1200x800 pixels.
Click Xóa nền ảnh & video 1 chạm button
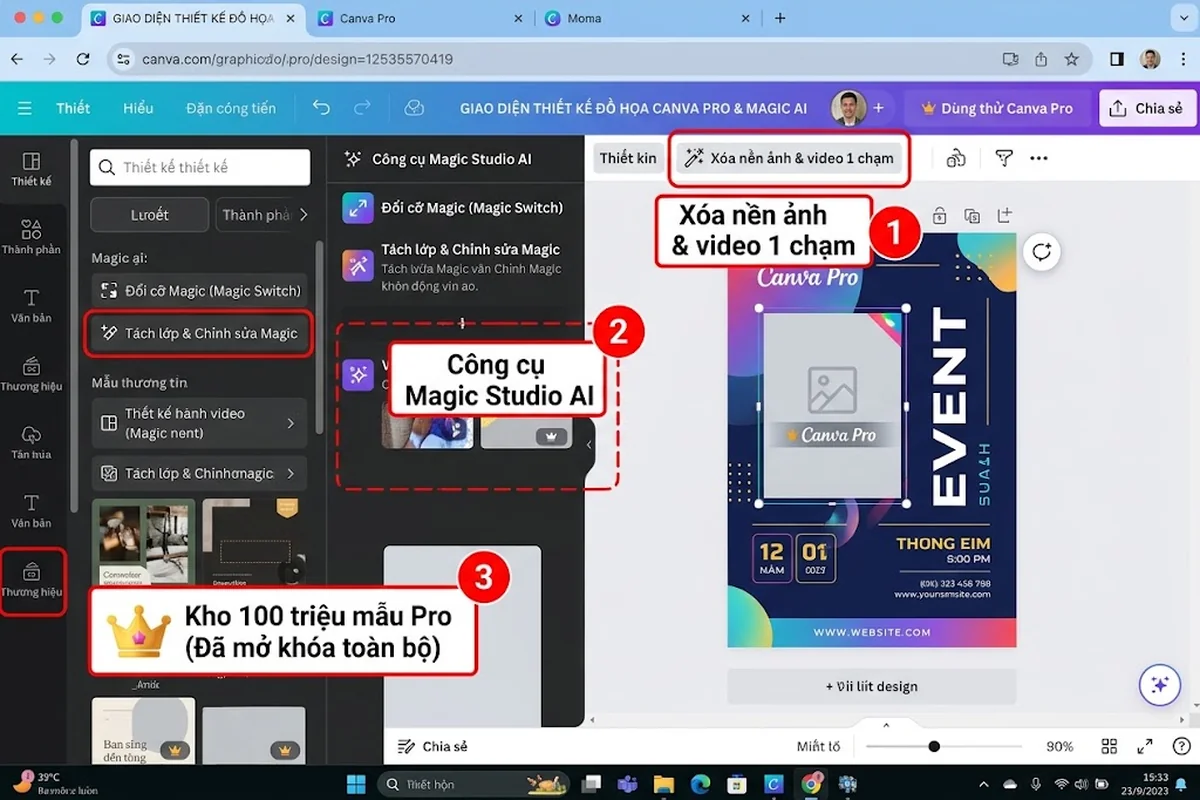click(x=789, y=158)
